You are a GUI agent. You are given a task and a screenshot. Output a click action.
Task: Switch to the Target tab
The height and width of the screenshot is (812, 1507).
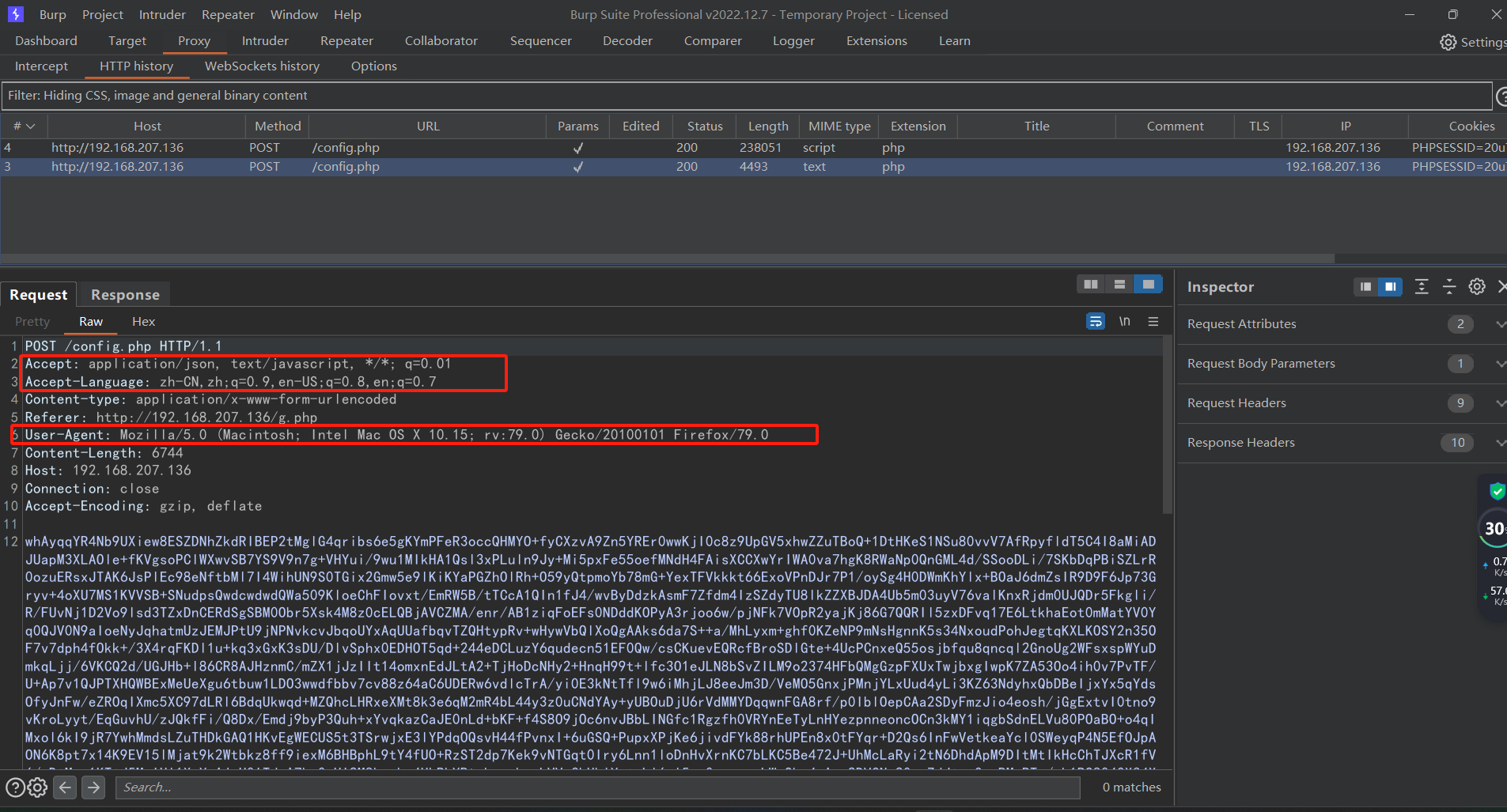point(127,41)
